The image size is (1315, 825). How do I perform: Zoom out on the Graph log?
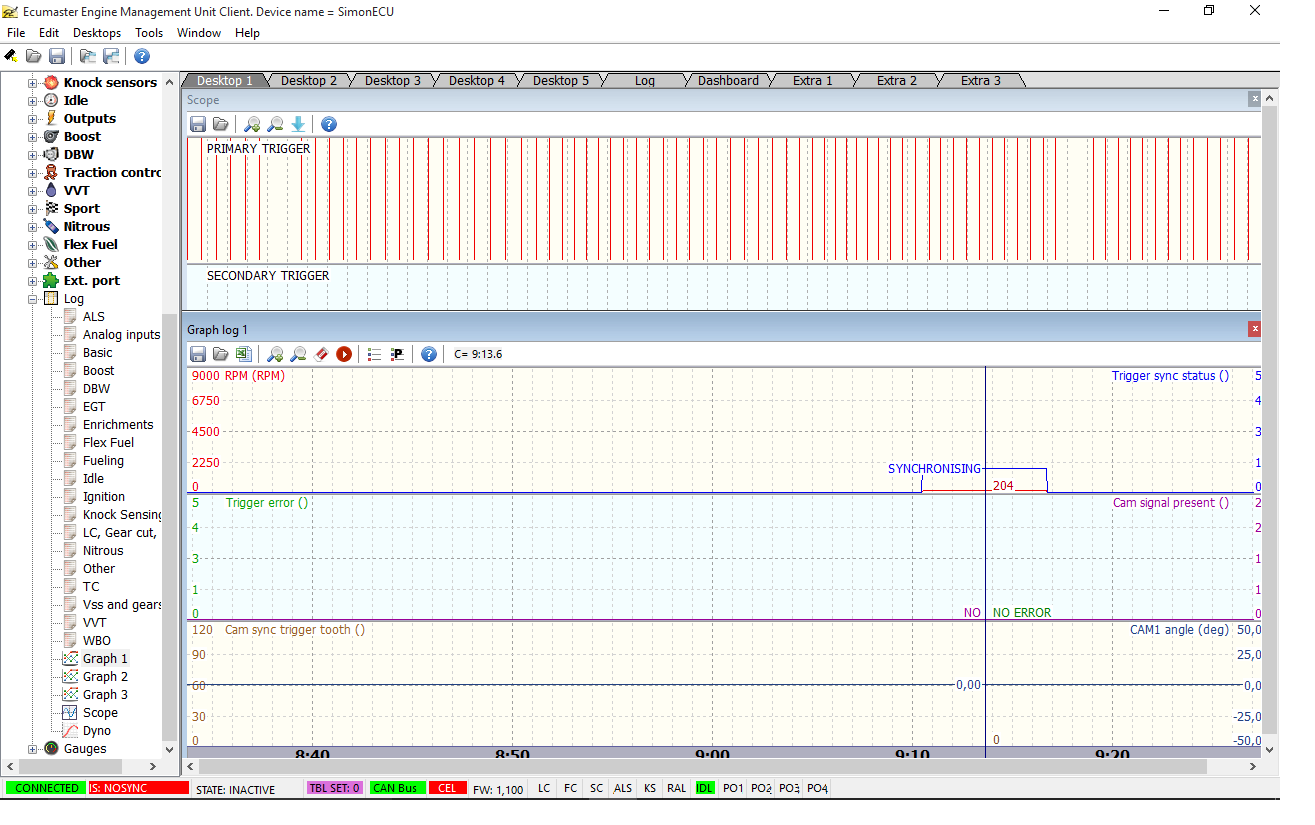298,354
